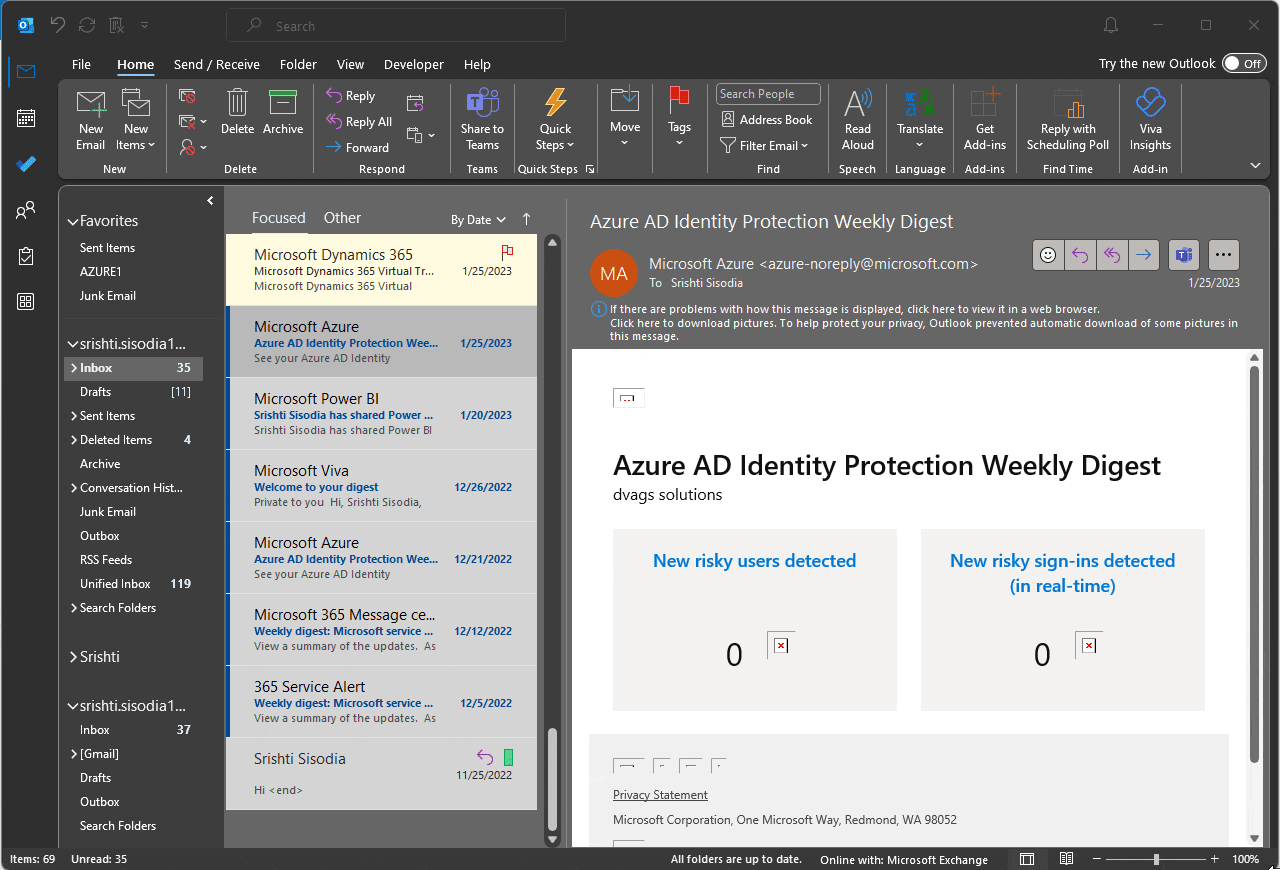Click New risky sign-ins detected link
Viewport: 1280px width, 870px height.
click(1062, 573)
